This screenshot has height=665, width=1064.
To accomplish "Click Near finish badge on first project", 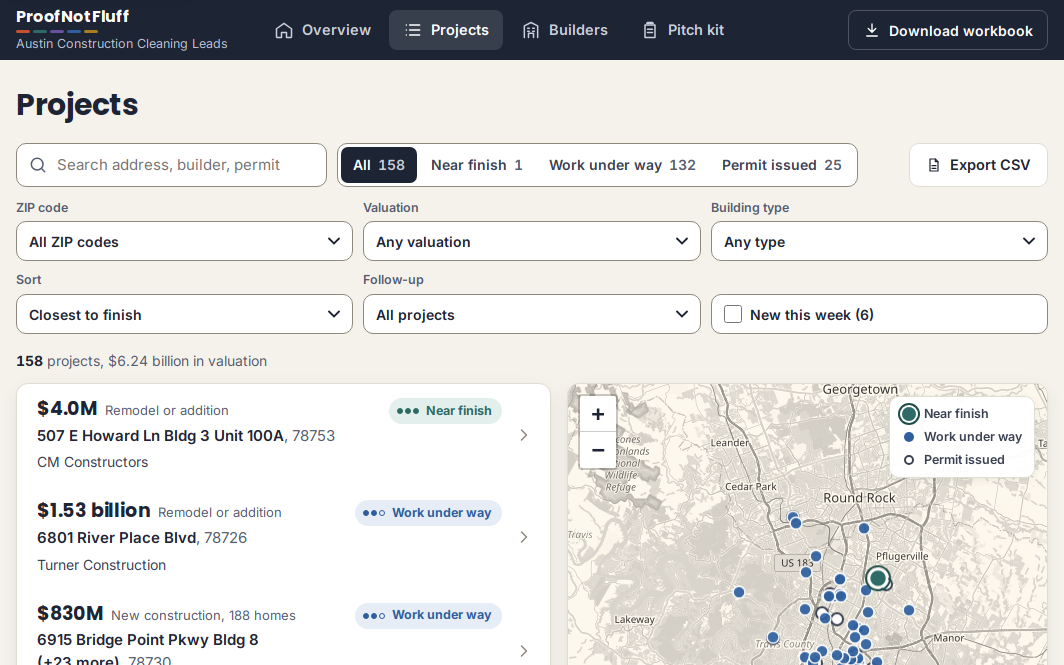I will coord(445,411).
